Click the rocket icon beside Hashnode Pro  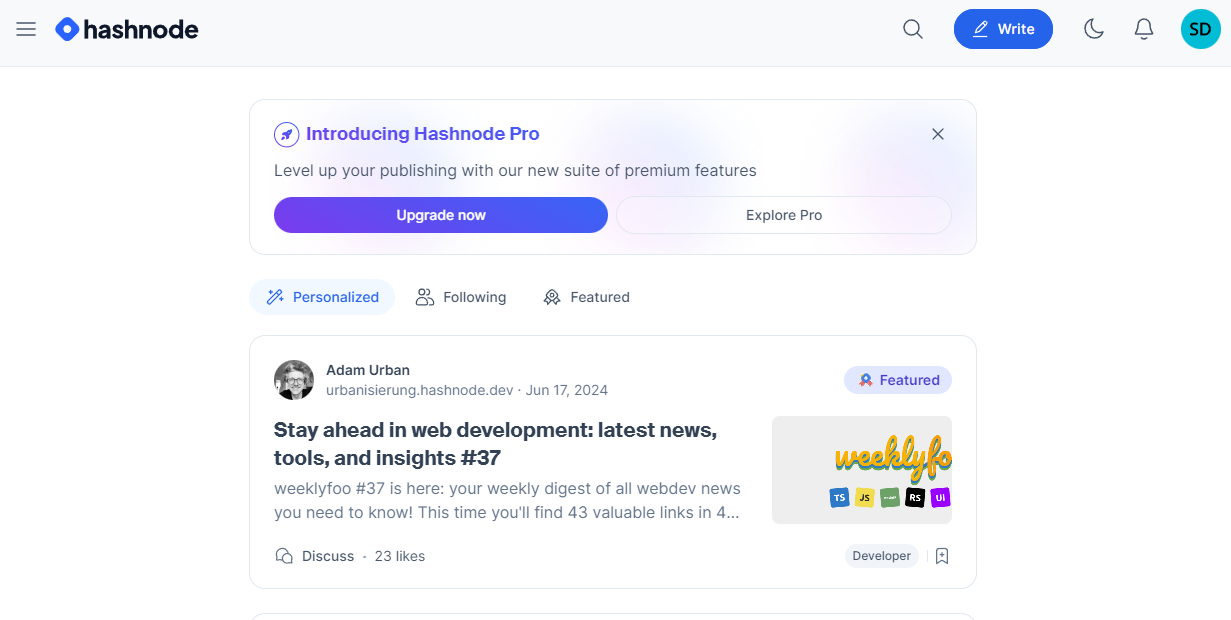(x=286, y=134)
